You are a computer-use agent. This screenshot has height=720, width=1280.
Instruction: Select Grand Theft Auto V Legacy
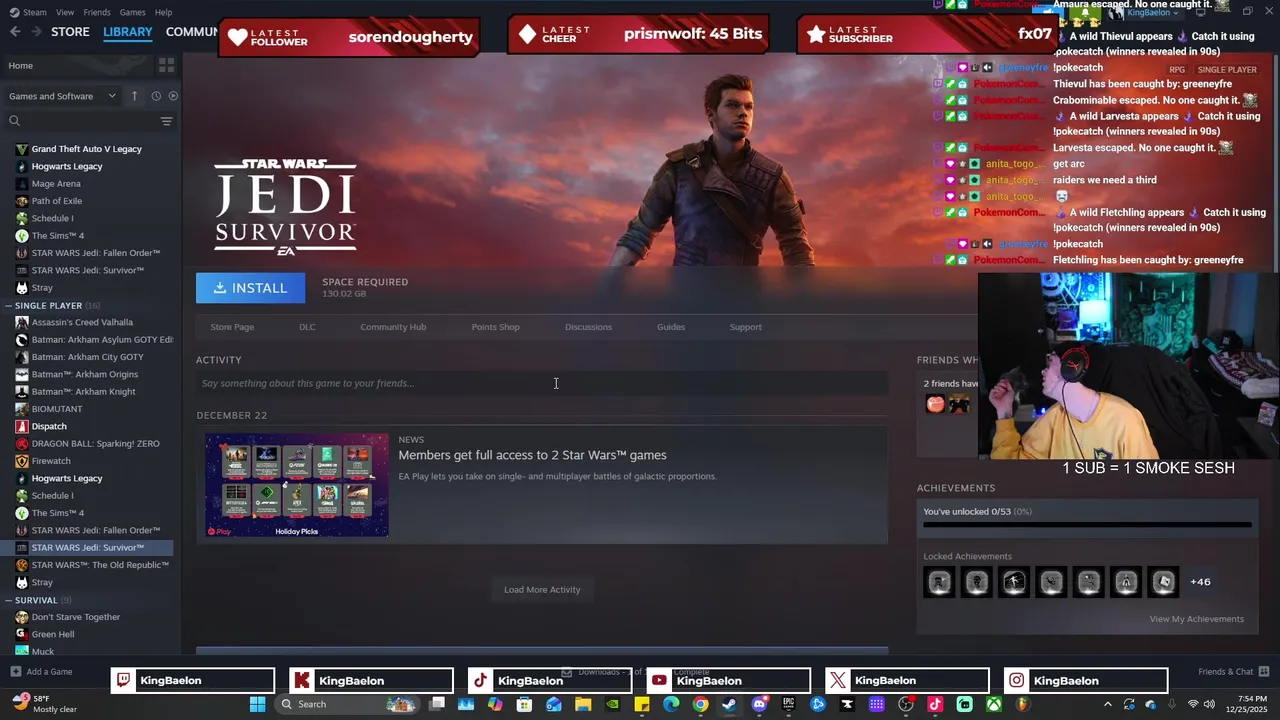[87, 149]
